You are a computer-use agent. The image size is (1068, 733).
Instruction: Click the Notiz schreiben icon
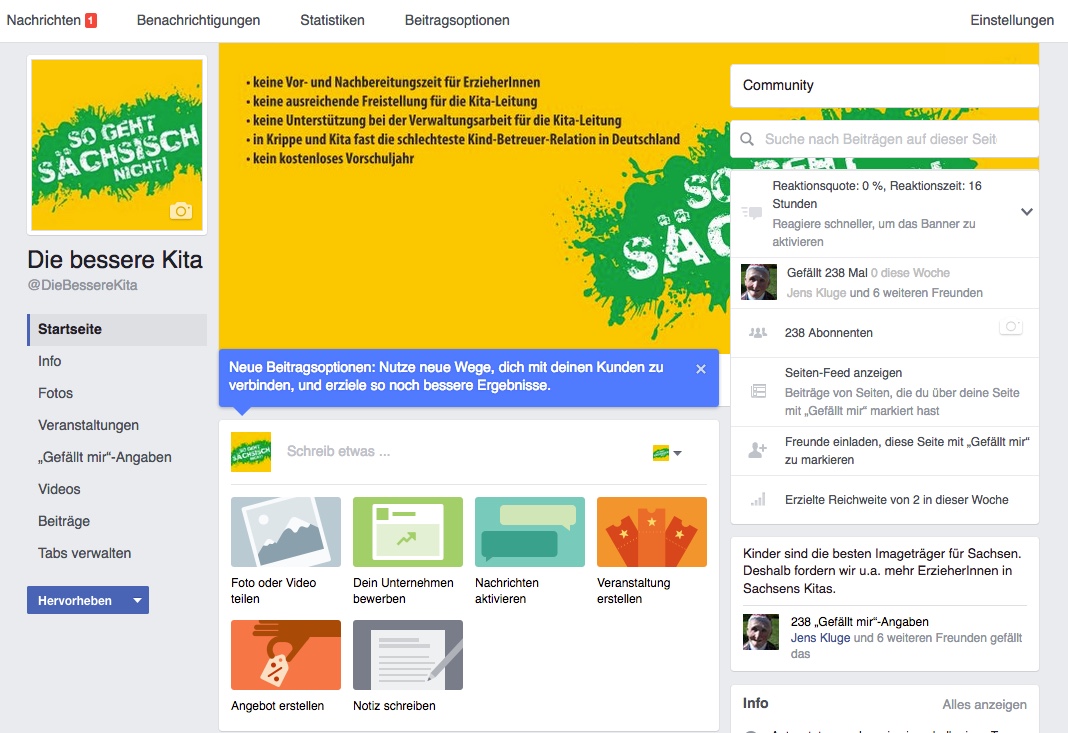(x=407, y=655)
